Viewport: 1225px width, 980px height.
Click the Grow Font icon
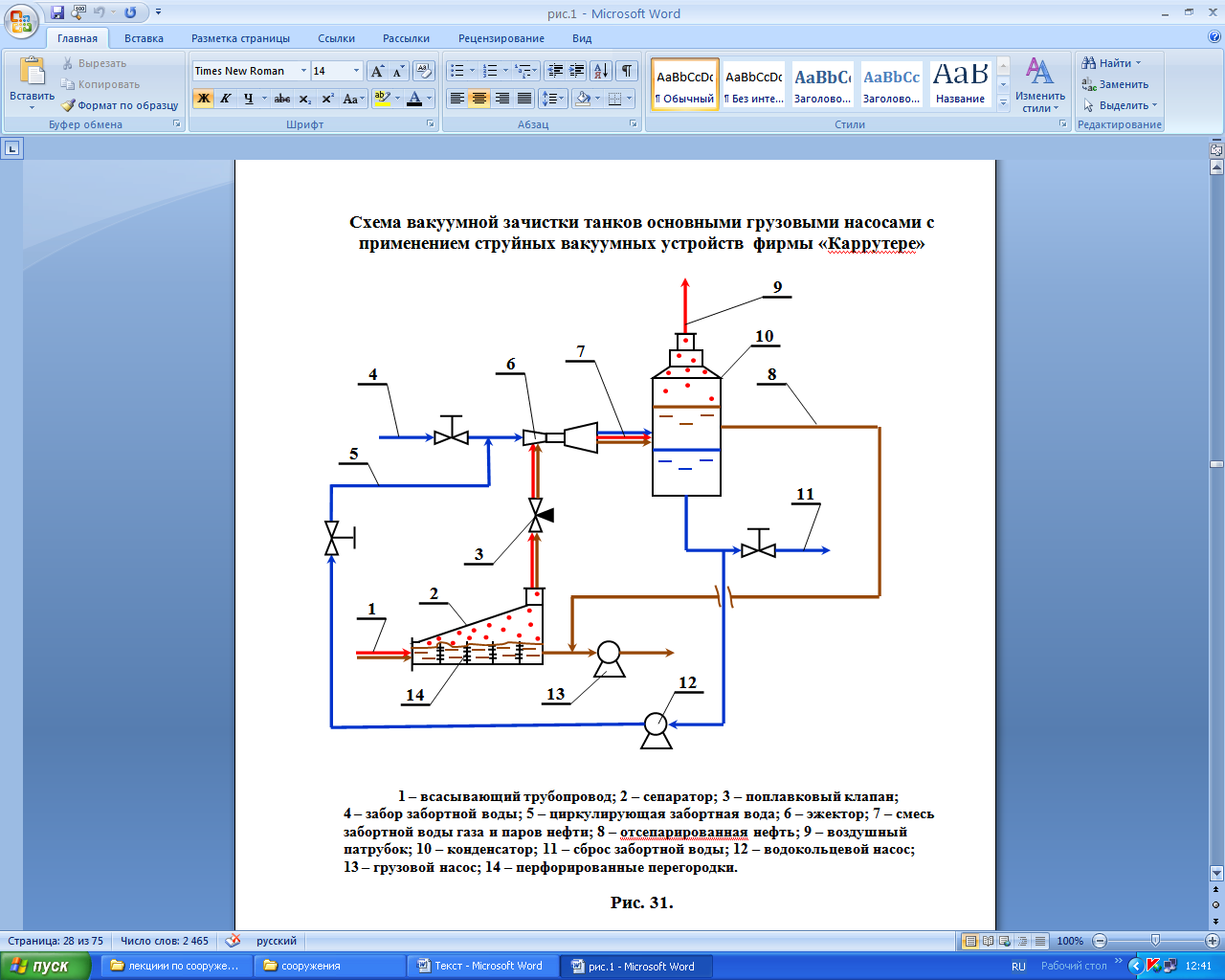(378, 71)
